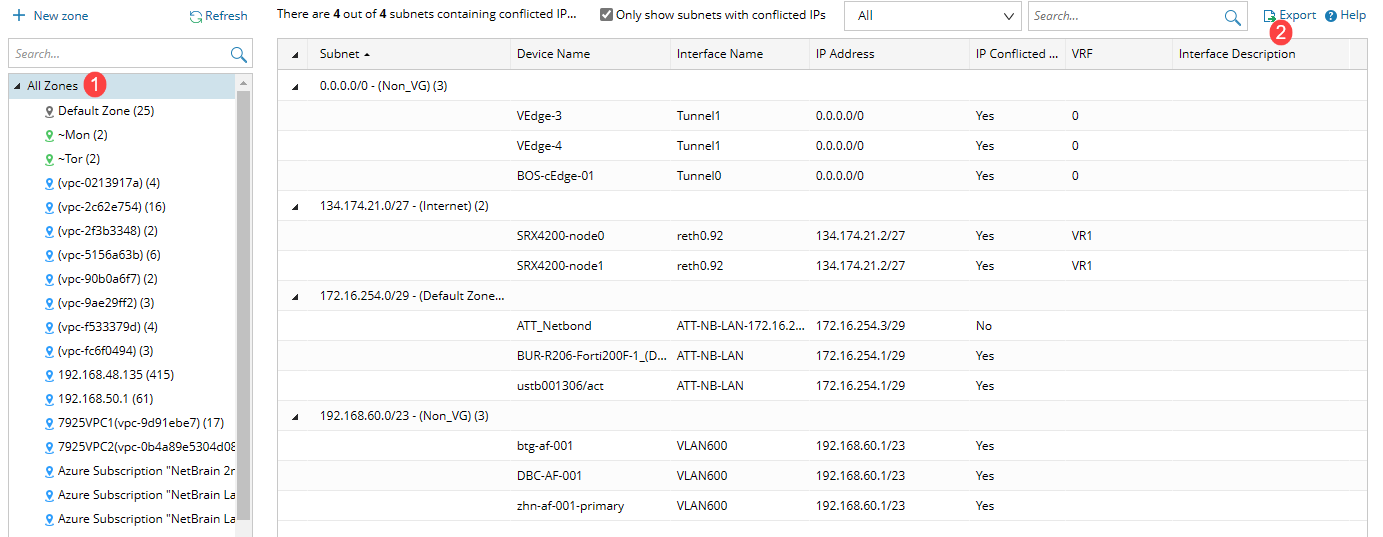
Task: Select the Default Zone pin icon
Action: coord(49,111)
